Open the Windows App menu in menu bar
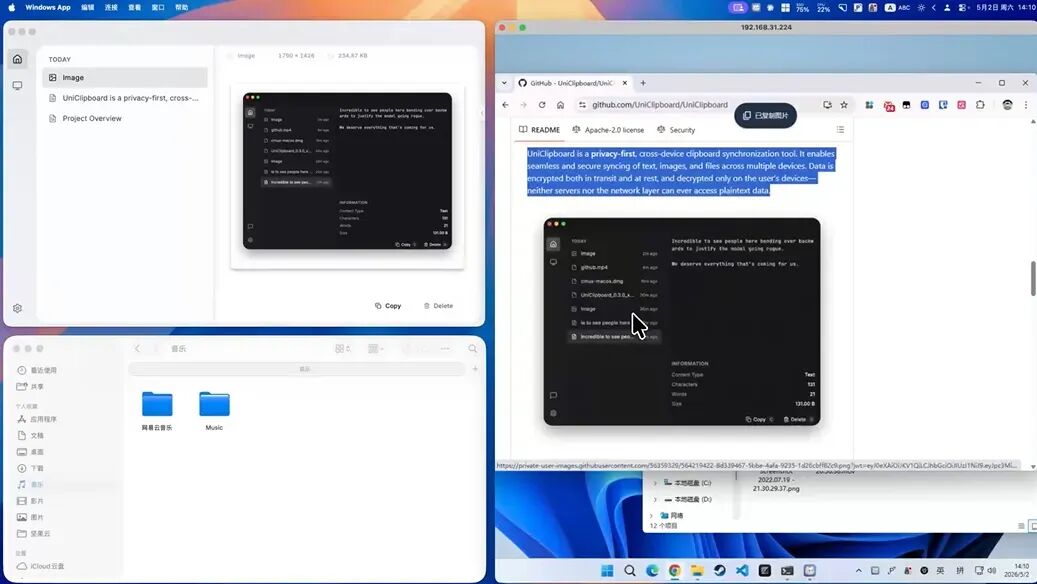 [x=48, y=7]
